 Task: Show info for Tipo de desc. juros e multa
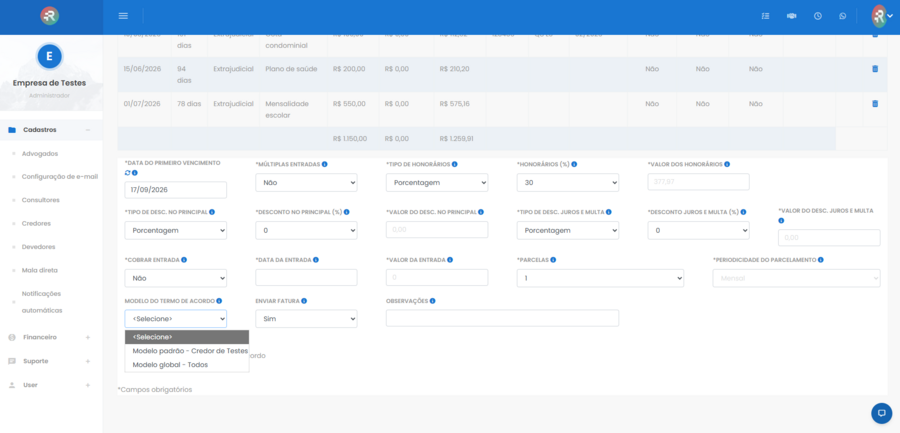608,212
